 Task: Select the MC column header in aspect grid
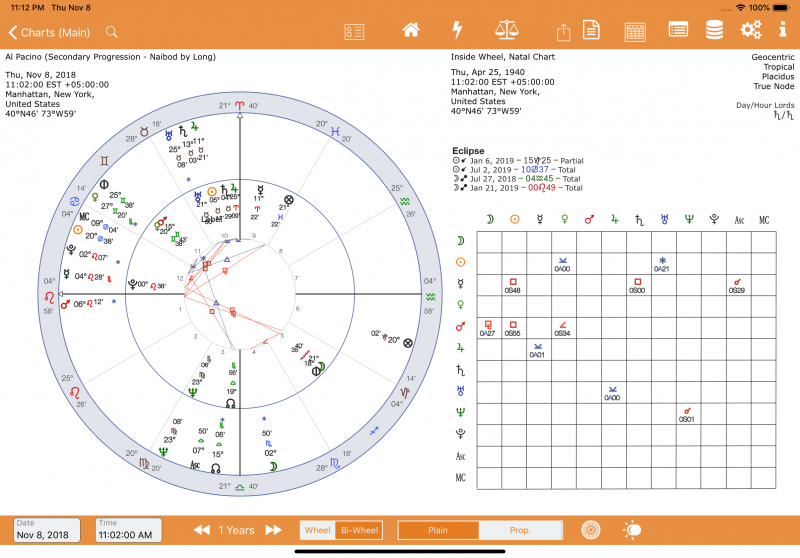click(x=764, y=220)
